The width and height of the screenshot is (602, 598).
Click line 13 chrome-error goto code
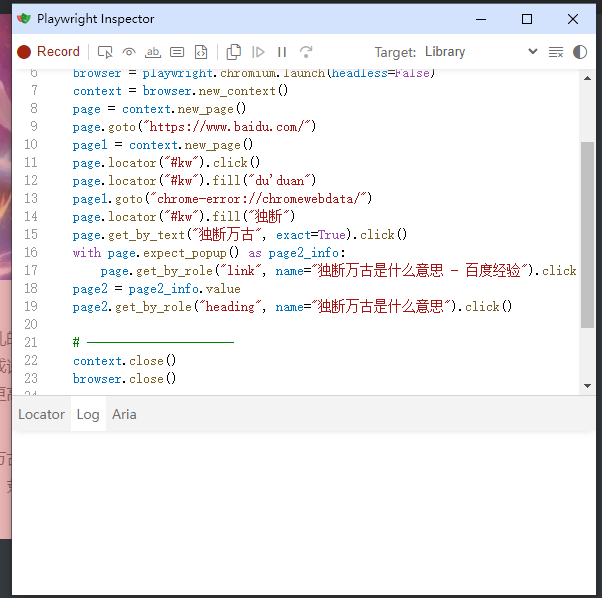click(222, 199)
